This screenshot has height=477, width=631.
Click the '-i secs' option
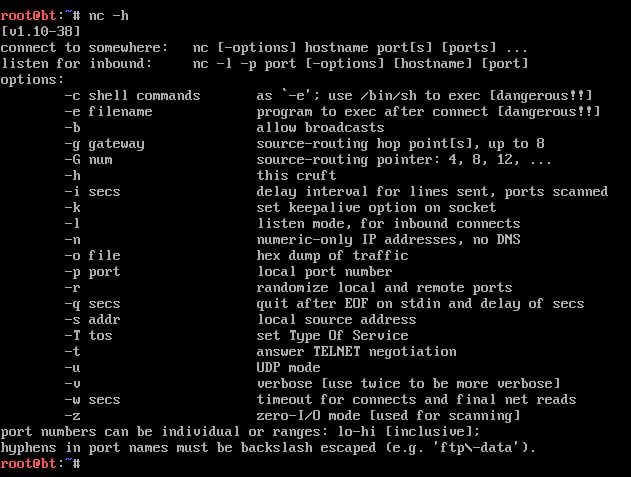point(92,192)
